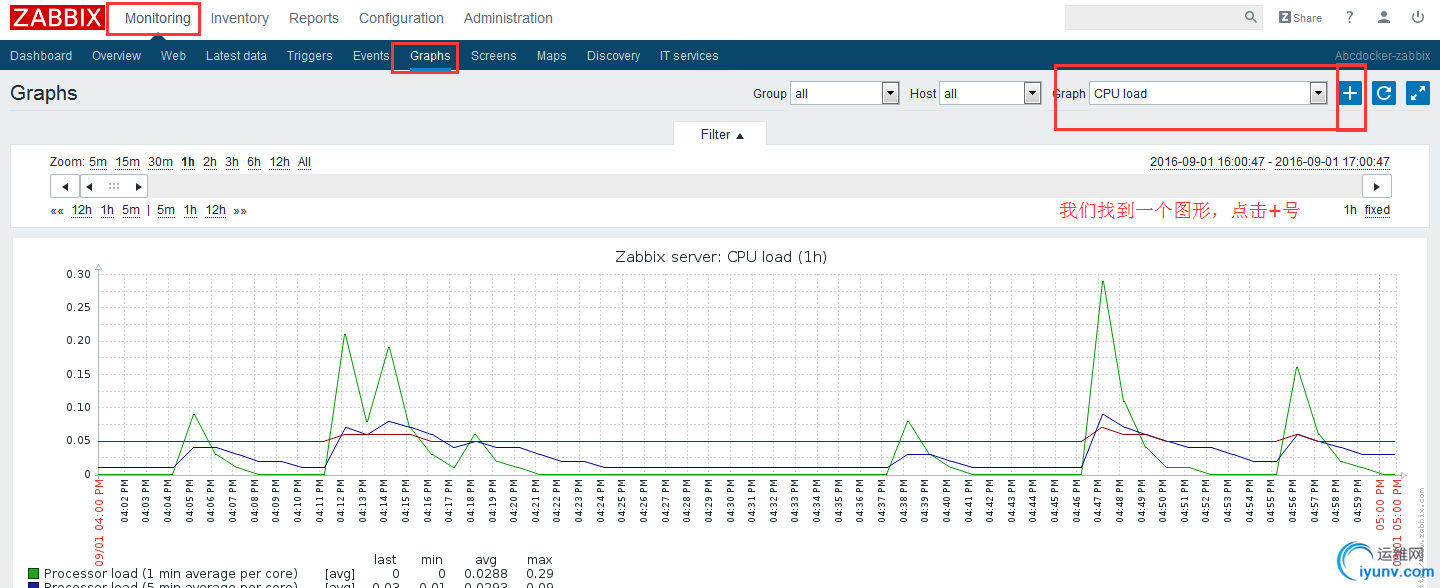Viewport: 1440px width, 588px height.
Task: Select the 6h zoom link
Action: point(254,162)
